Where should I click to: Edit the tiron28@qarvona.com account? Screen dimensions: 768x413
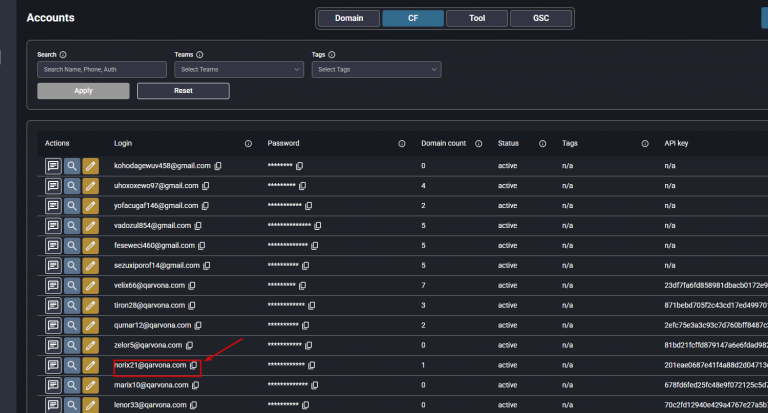(x=91, y=305)
